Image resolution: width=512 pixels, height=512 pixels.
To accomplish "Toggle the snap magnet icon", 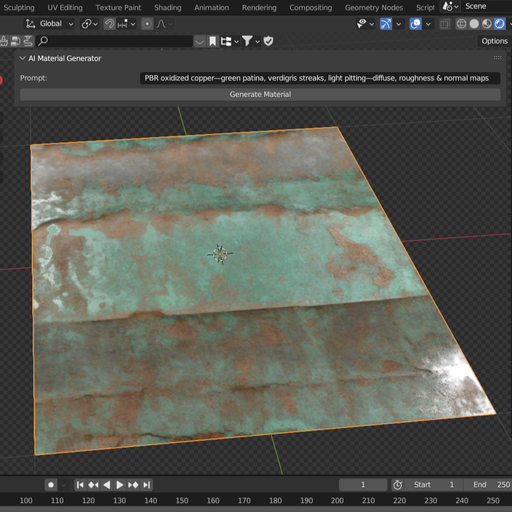I will [109, 24].
